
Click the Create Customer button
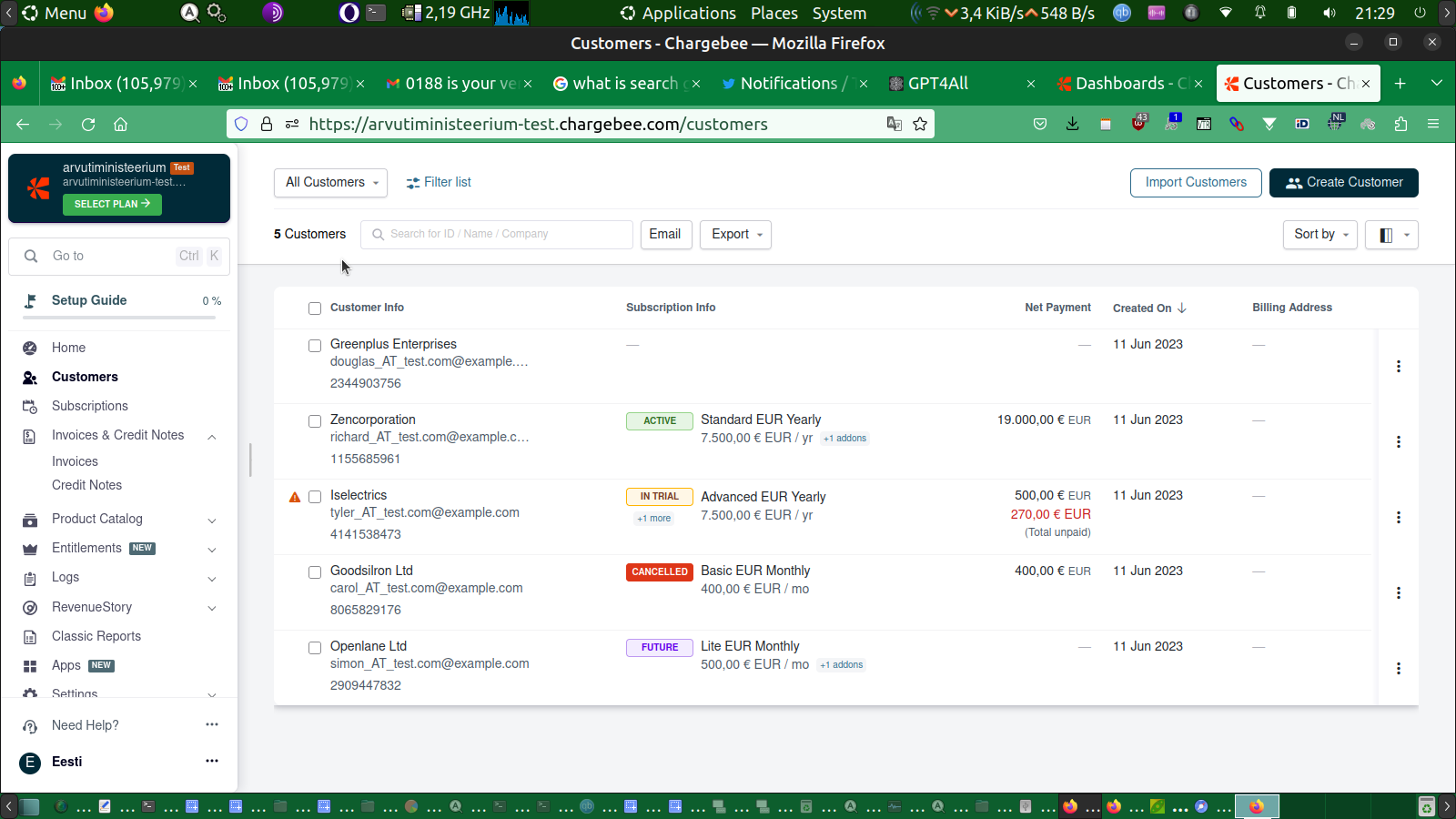coord(1344,183)
